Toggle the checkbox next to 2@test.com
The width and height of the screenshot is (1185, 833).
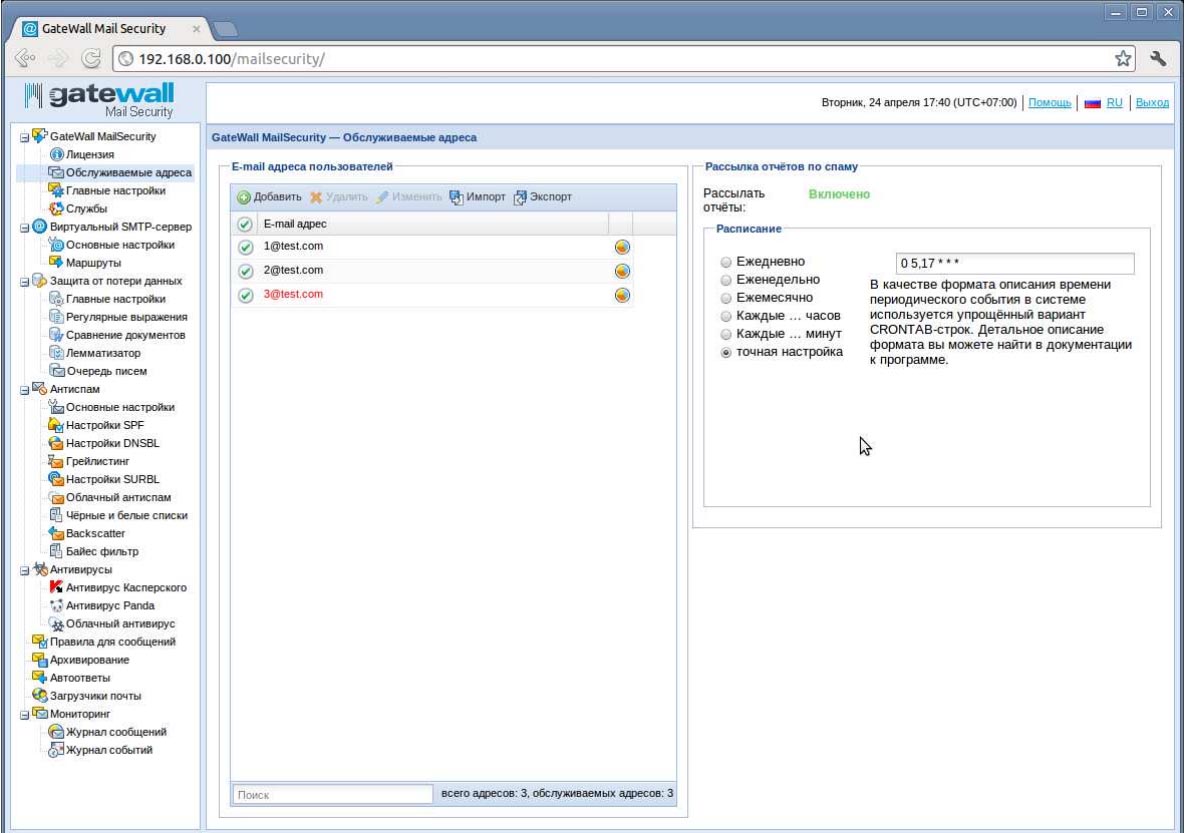pos(244,271)
